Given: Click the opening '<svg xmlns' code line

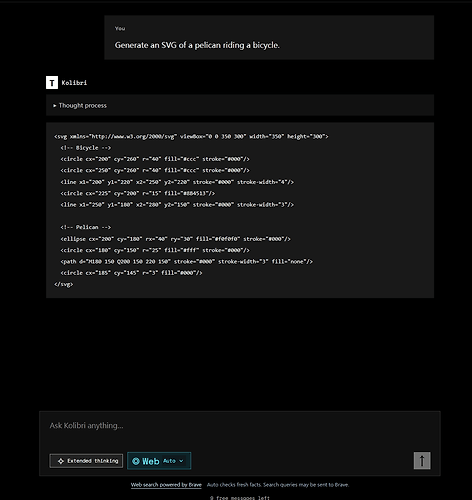Looking at the screenshot, I should [191, 136].
